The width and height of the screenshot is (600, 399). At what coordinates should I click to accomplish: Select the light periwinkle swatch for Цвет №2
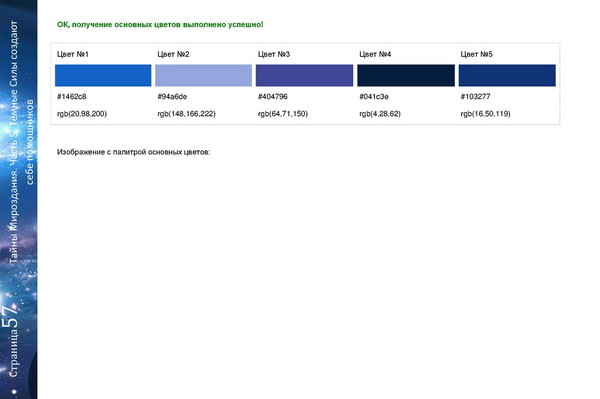click(204, 75)
